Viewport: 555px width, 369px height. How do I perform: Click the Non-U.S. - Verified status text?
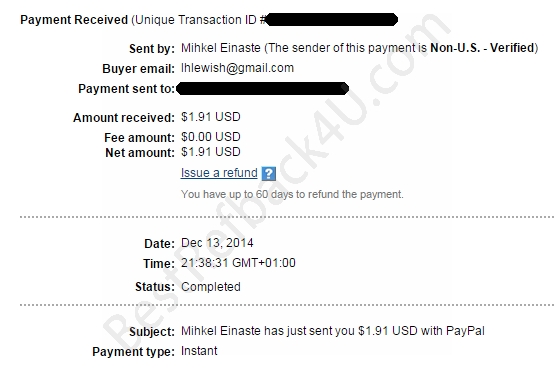[482, 48]
